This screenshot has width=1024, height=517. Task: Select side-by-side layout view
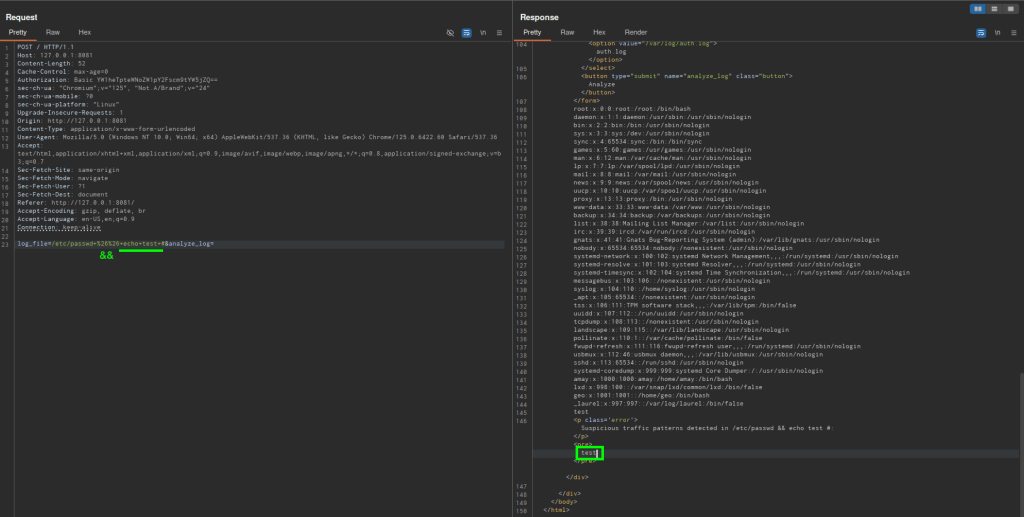[978, 8]
